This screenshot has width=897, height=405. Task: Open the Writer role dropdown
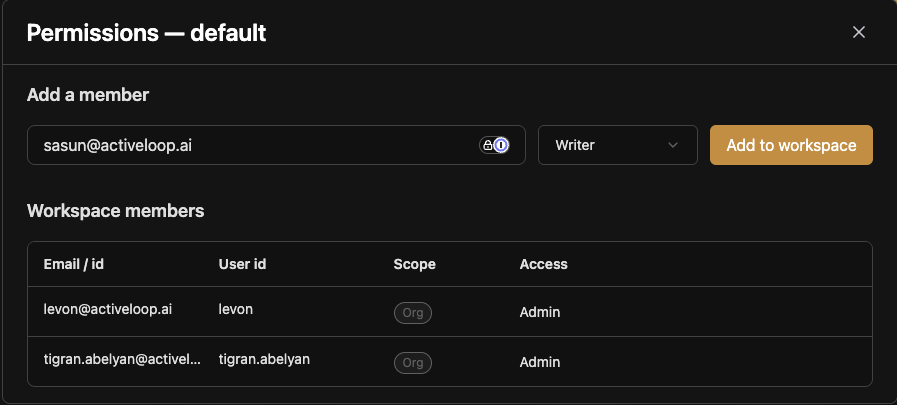(617, 145)
